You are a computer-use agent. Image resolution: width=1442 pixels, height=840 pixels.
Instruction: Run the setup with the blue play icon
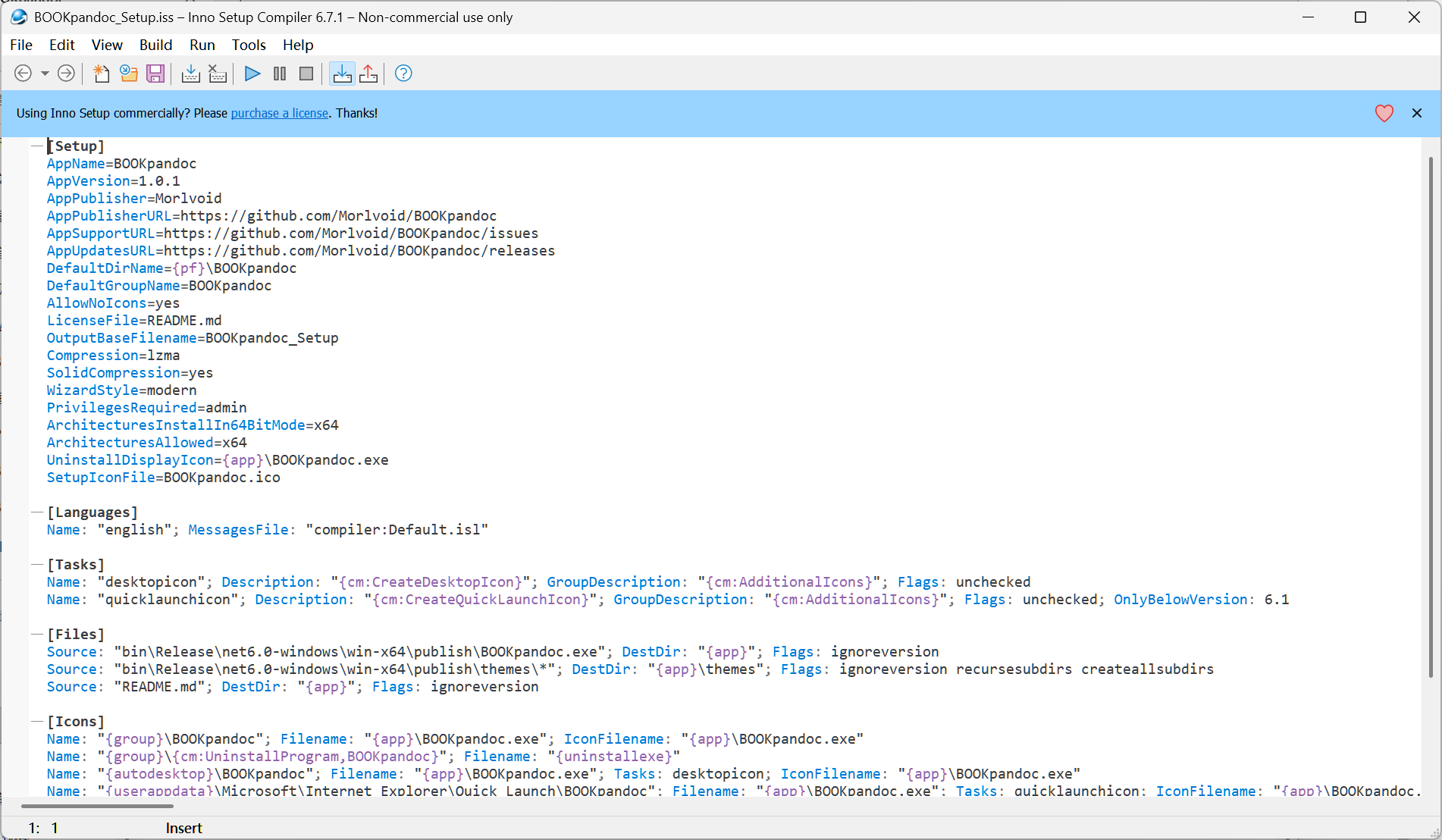tap(252, 74)
